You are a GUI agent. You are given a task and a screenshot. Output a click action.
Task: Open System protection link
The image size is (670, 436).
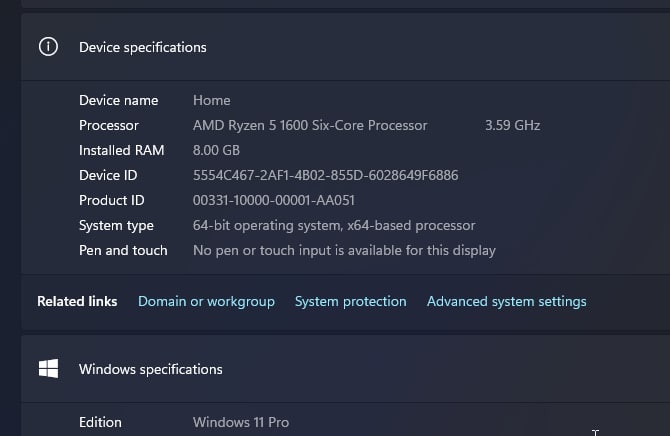[x=350, y=301]
